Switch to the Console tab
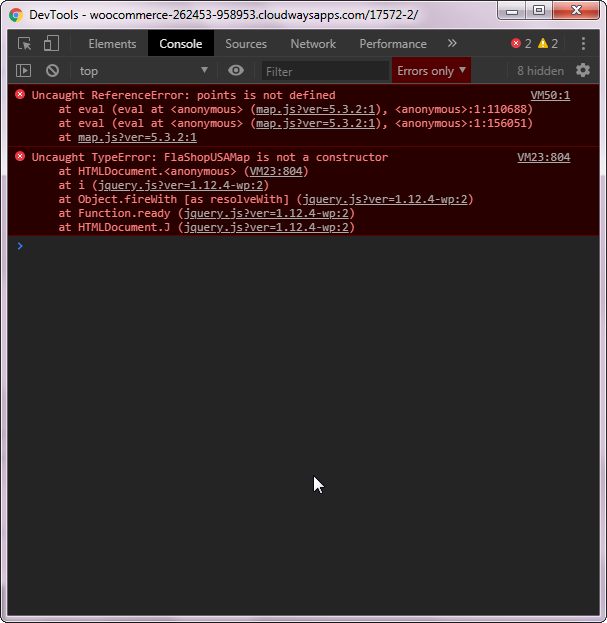Screen dimensions: 607x623 click(181, 44)
